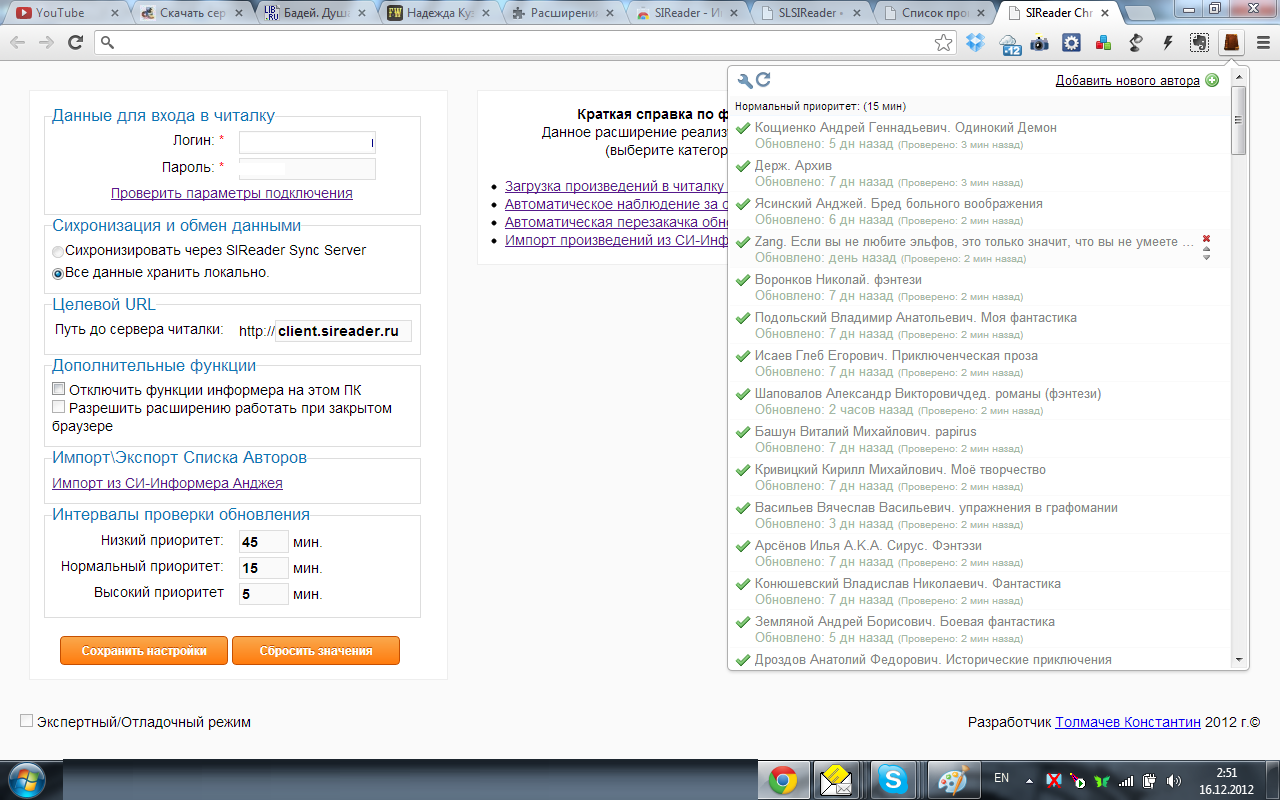Open author Воронков Николай. фэнтези entry
The height and width of the screenshot is (800, 1280).
[838, 280]
